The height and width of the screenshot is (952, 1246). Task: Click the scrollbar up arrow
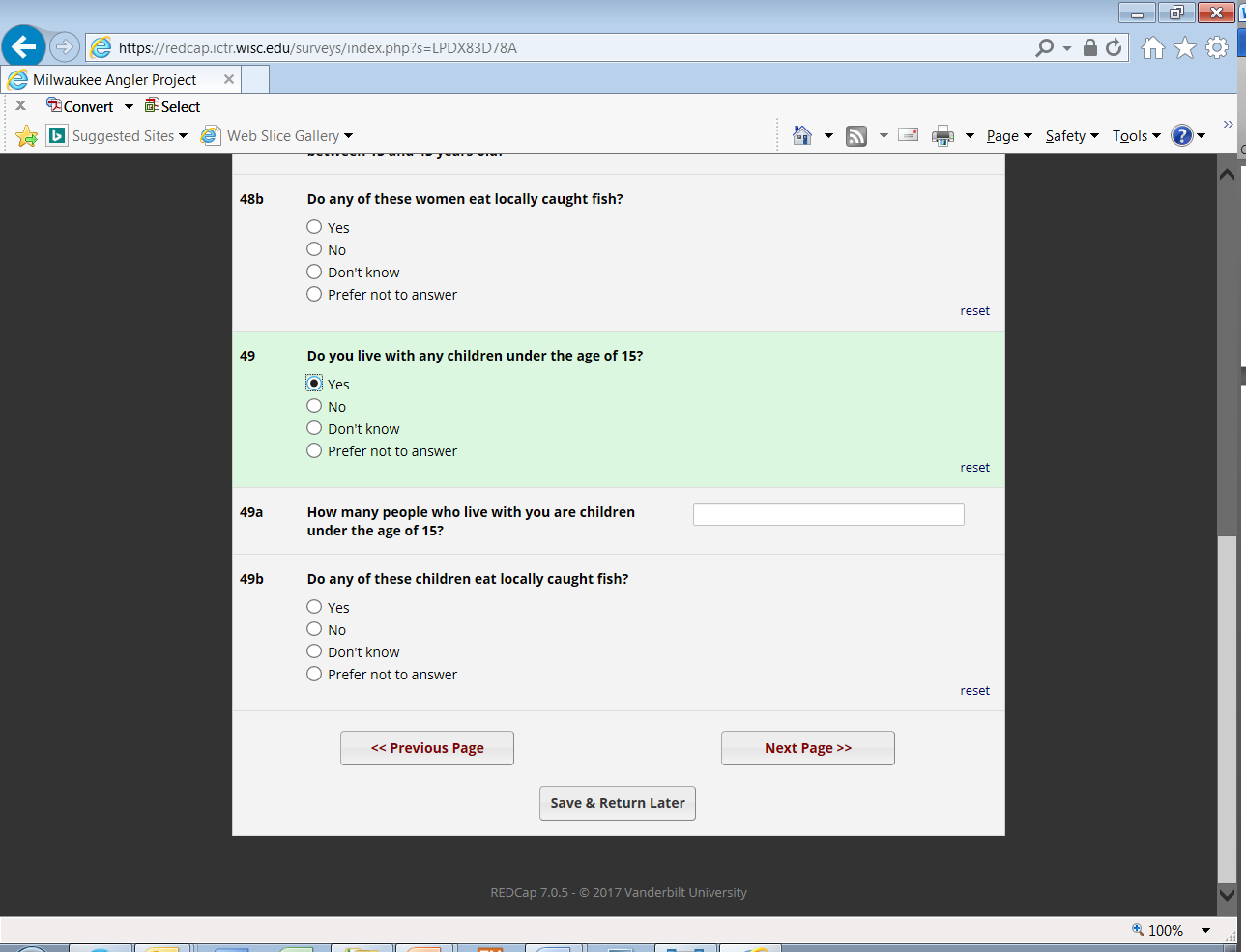tap(1227, 175)
